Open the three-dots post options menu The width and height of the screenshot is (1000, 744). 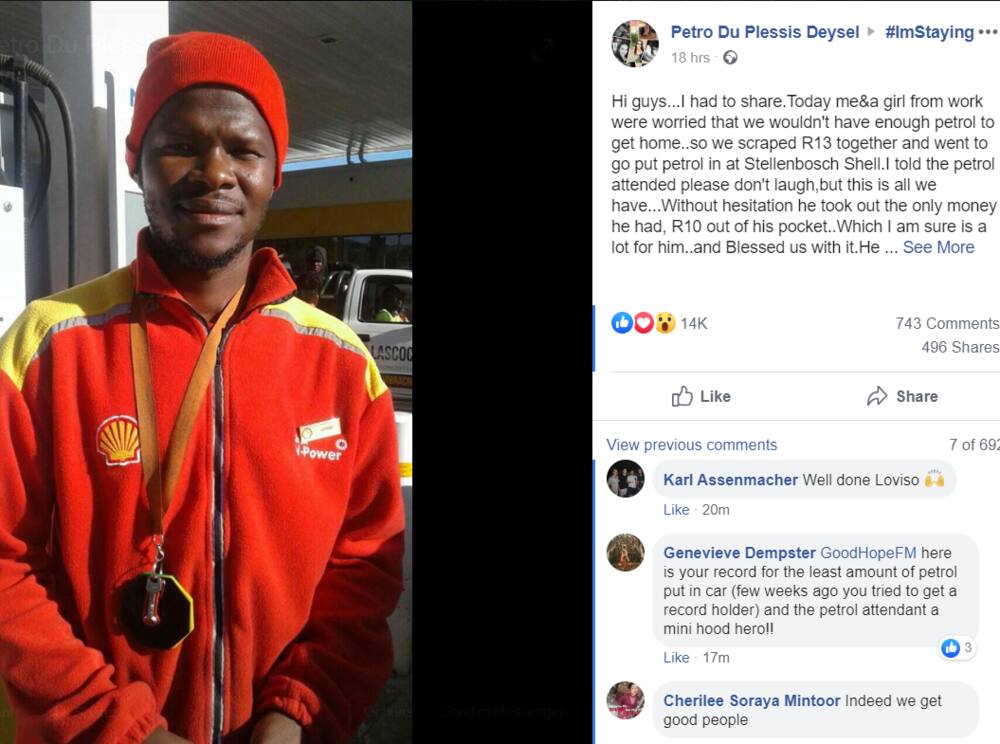987,31
